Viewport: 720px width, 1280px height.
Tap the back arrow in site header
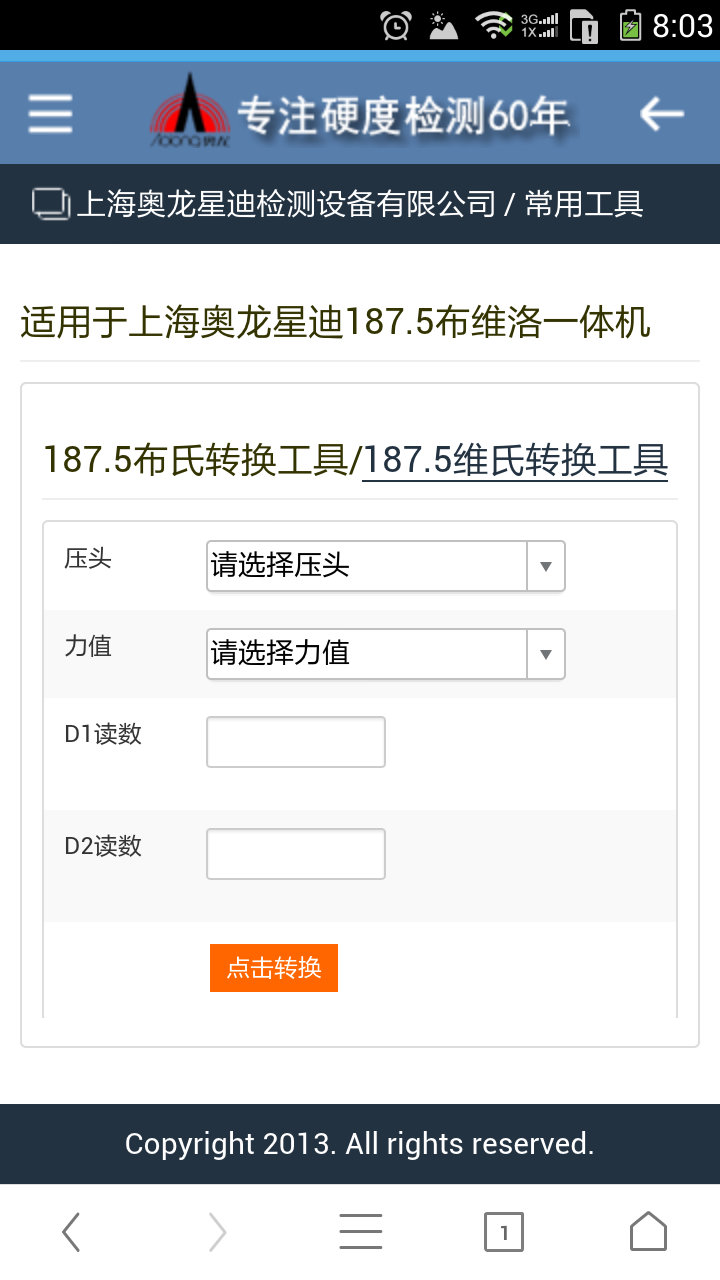[x=661, y=114]
